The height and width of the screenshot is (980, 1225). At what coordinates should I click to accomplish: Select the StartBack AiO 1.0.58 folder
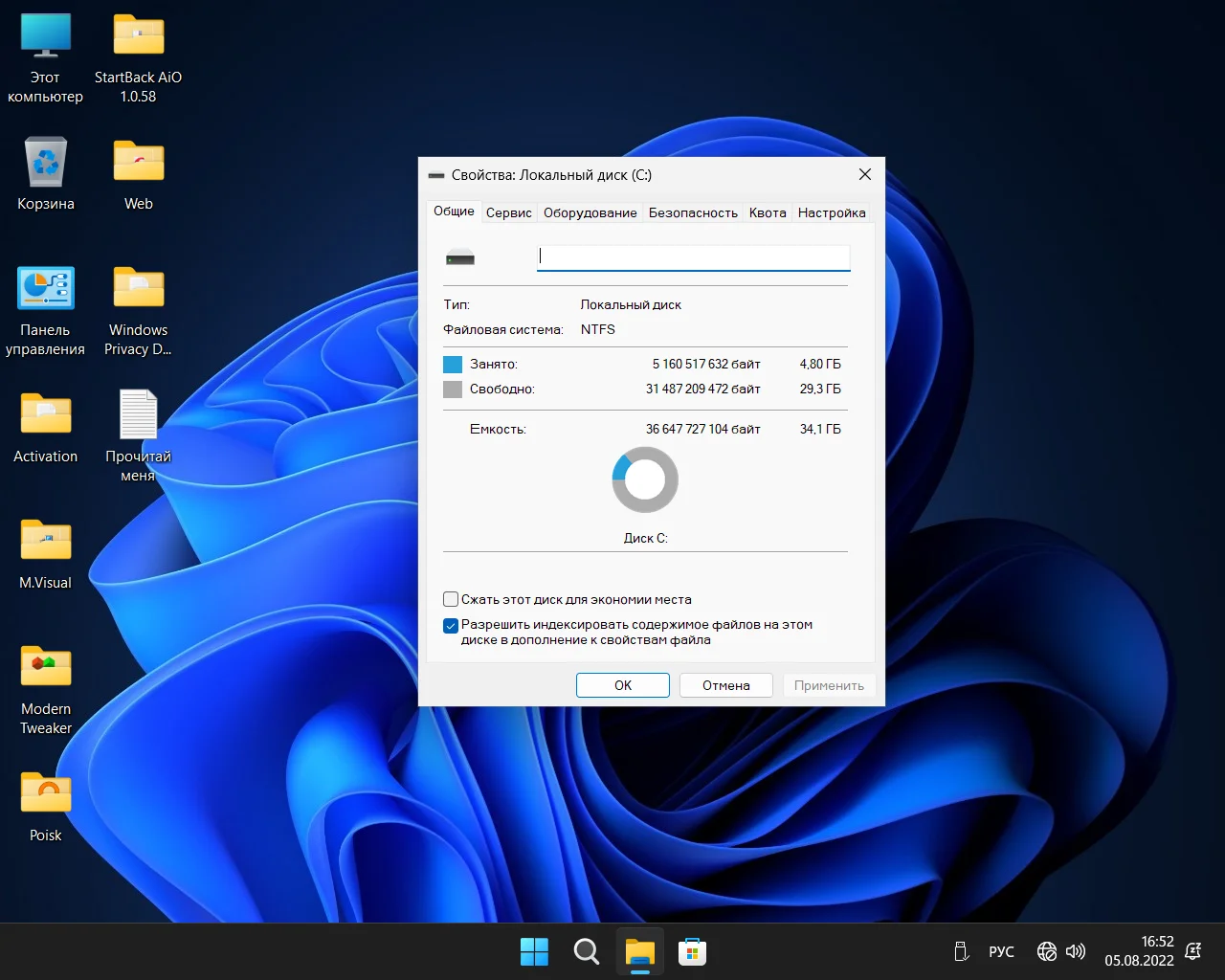(x=138, y=59)
